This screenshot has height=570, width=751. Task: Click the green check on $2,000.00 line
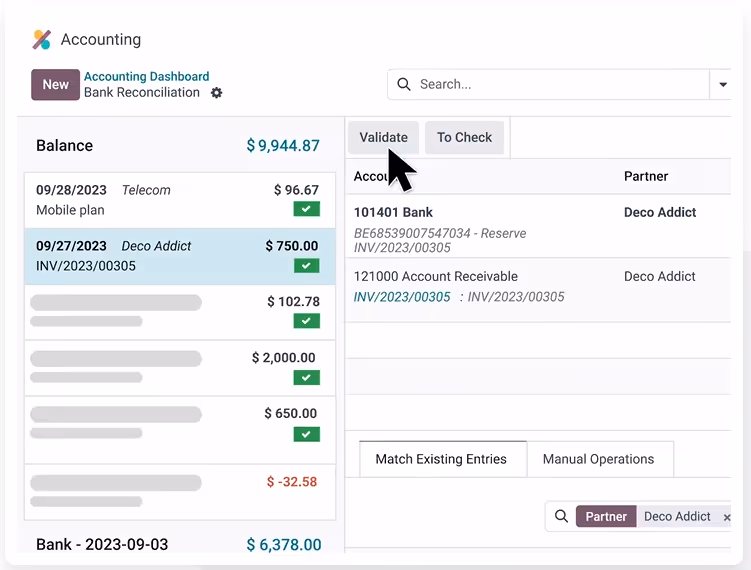click(307, 377)
